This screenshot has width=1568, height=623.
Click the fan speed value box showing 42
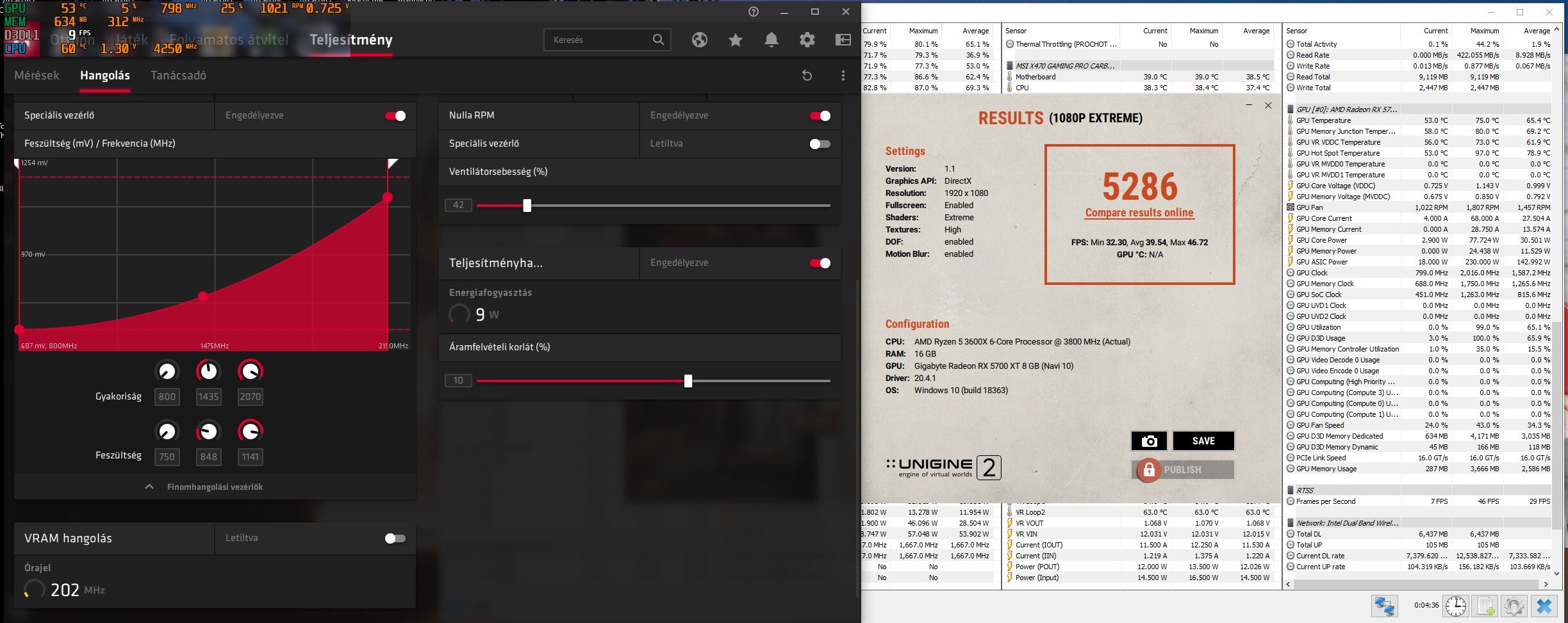coord(458,206)
